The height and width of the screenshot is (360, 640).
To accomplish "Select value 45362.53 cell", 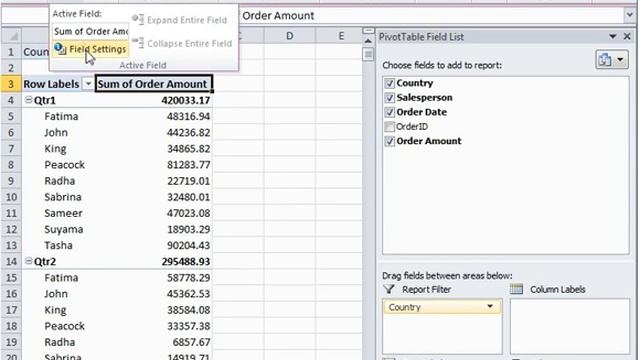I will click(x=153, y=294).
